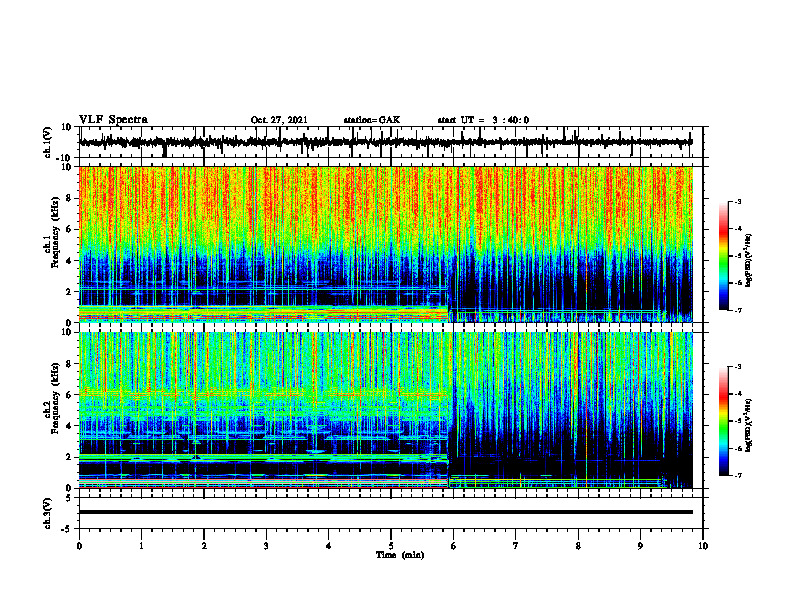The height and width of the screenshot is (612, 792).
Task: Select the "start UT = 3 :40: 0" text
Action: click(483, 120)
